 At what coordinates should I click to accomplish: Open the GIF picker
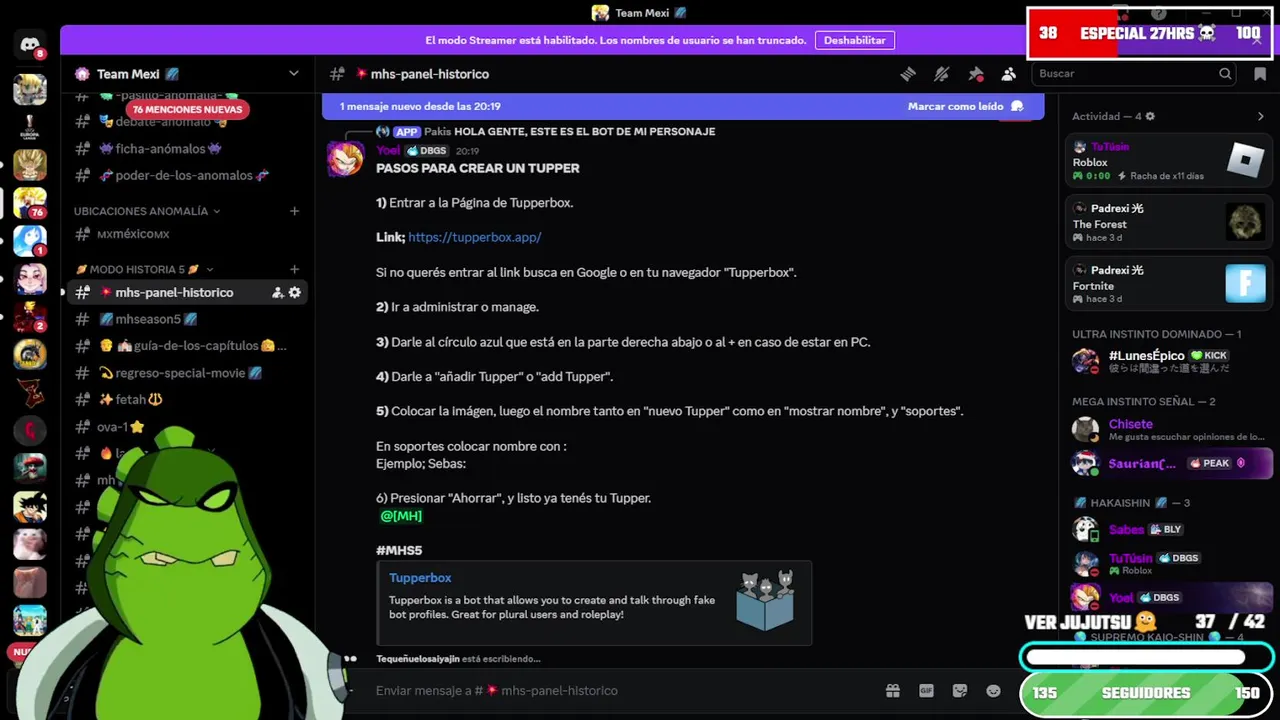coord(926,690)
